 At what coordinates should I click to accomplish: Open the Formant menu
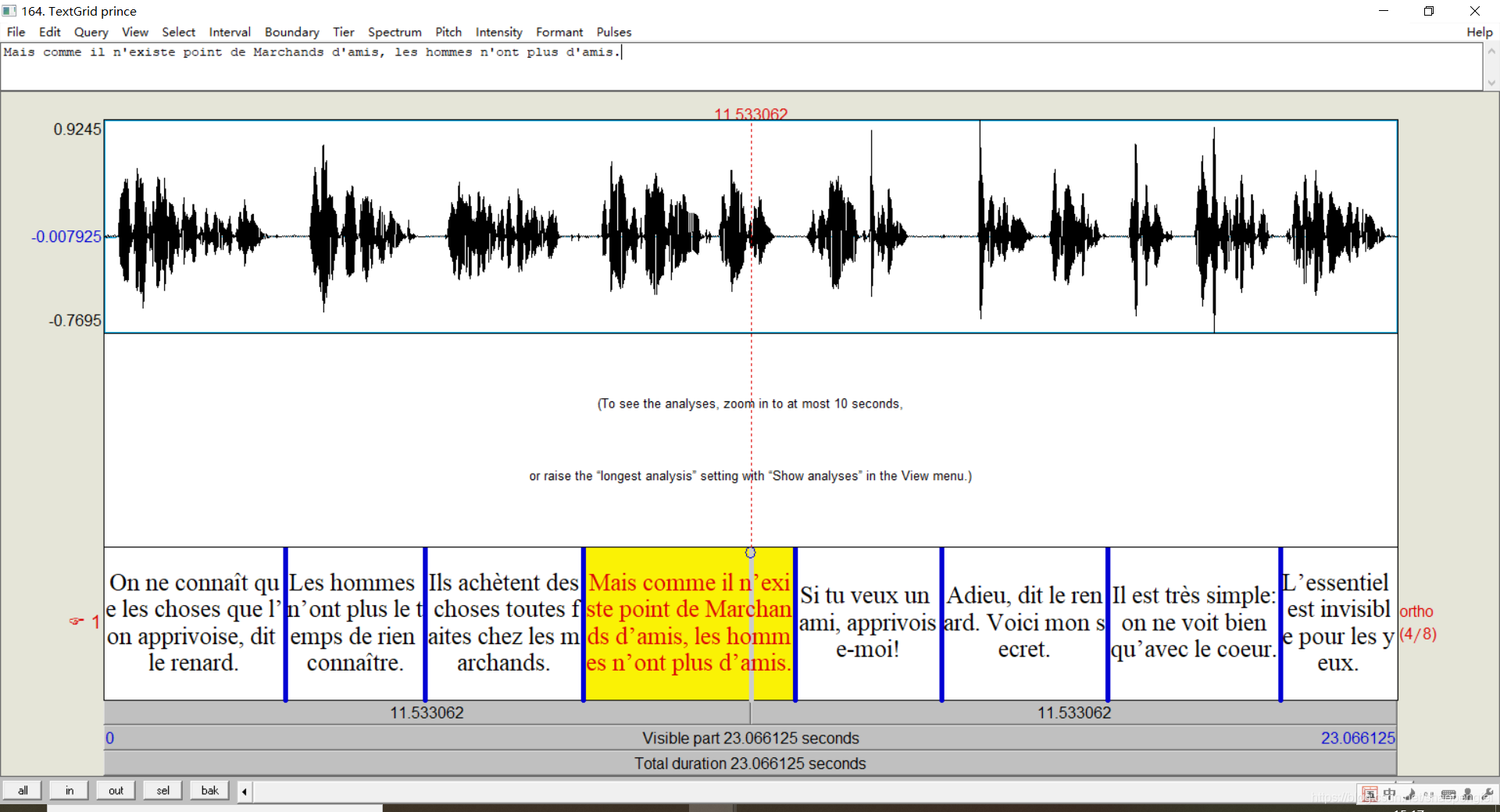[559, 32]
